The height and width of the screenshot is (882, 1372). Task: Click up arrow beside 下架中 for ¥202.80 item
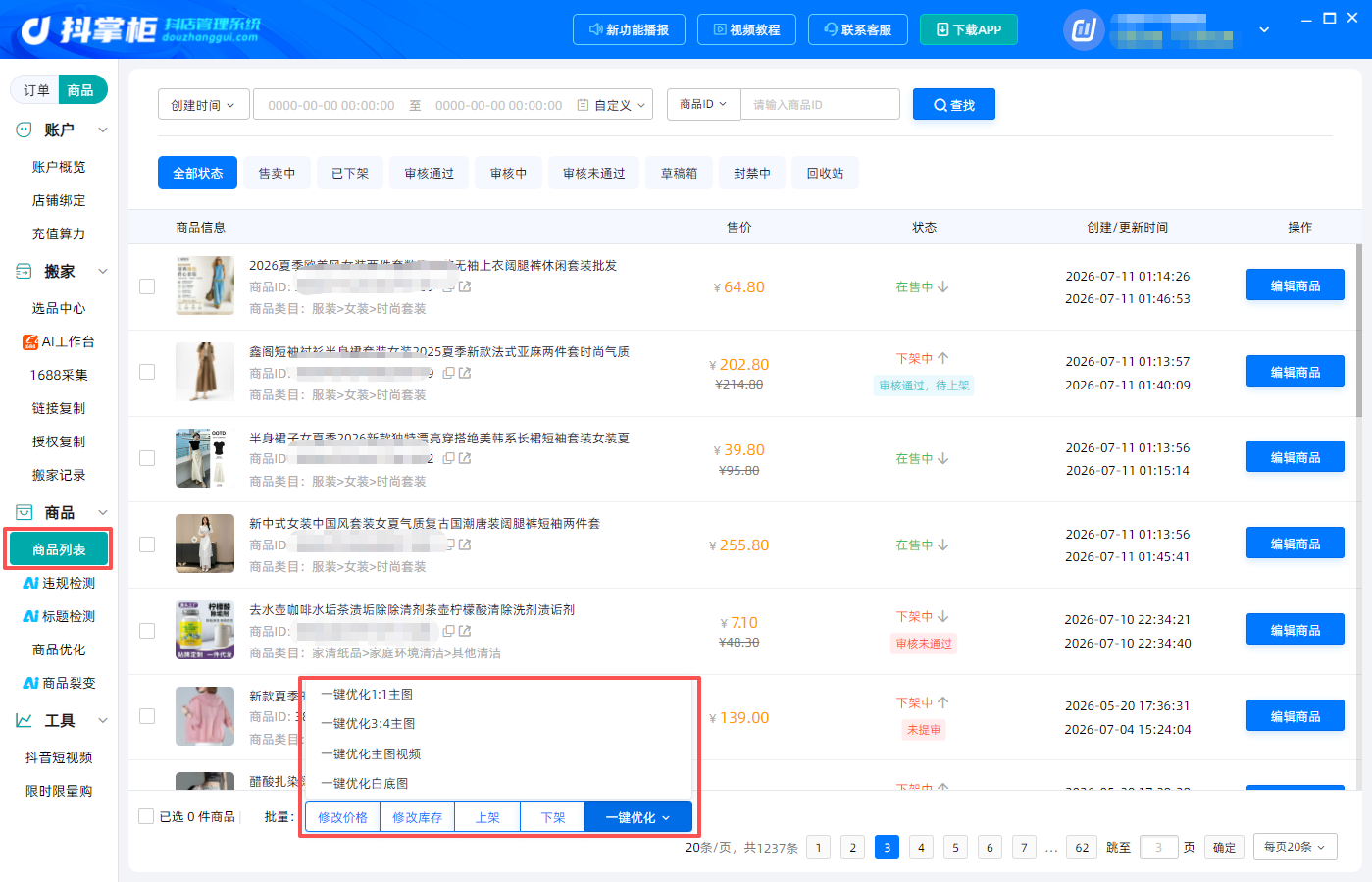click(x=942, y=358)
